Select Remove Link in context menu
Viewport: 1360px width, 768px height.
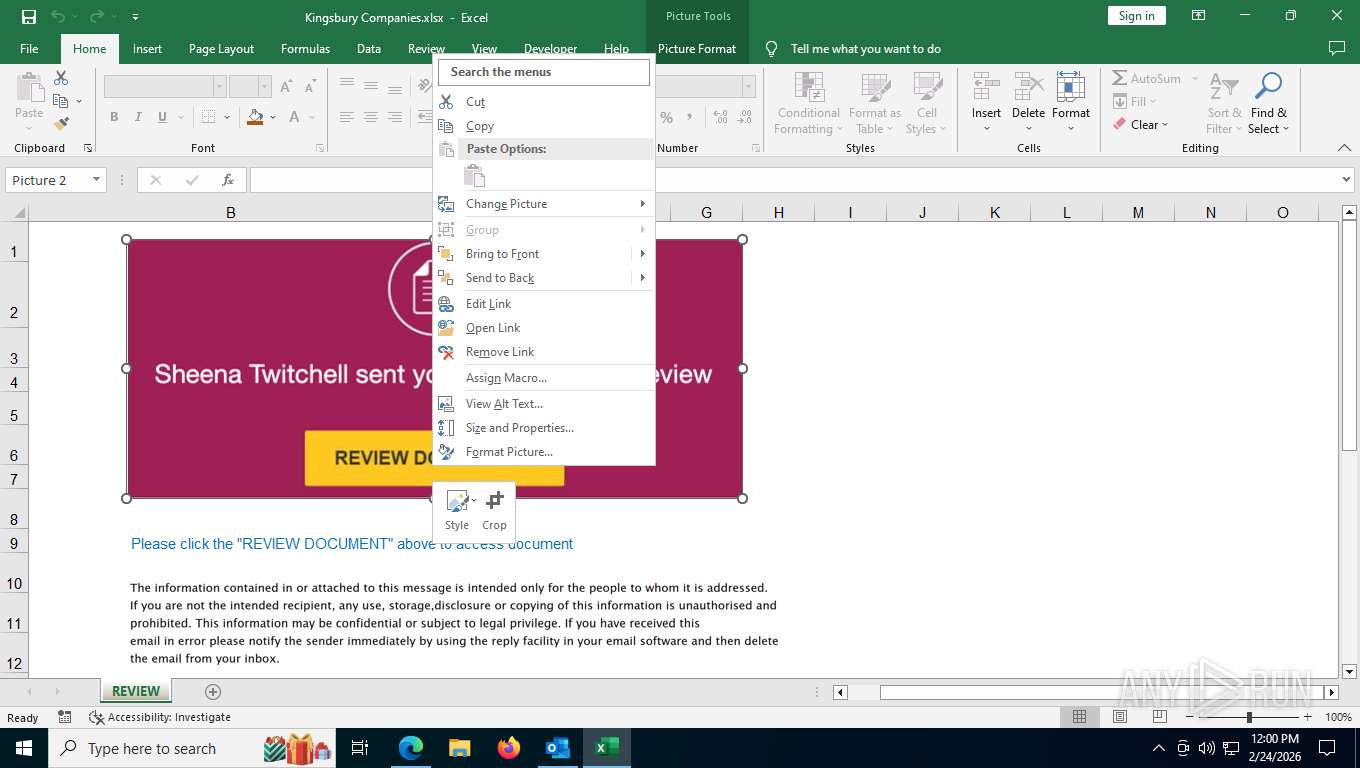(x=545, y=352)
